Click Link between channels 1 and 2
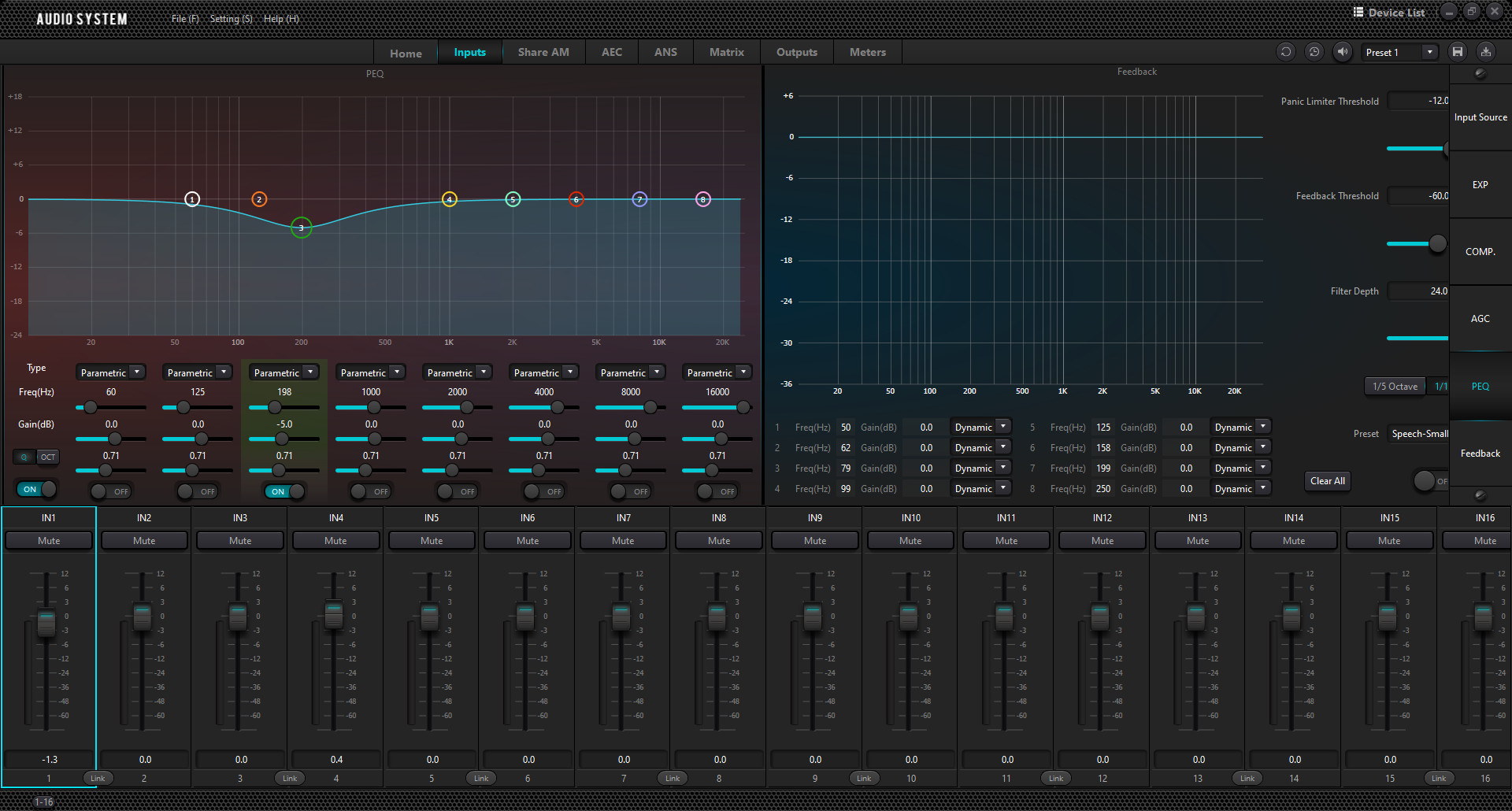Viewport: 1512px width, 811px height. 98,778
